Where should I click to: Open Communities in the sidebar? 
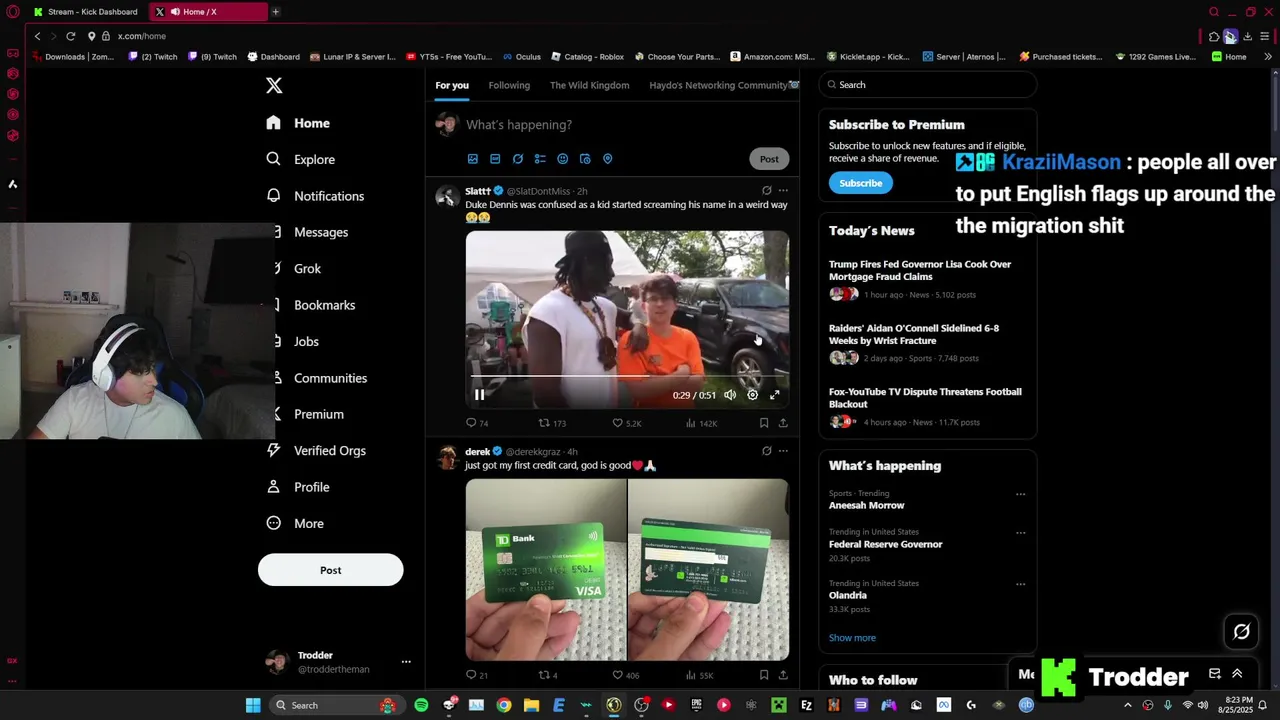tap(330, 378)
